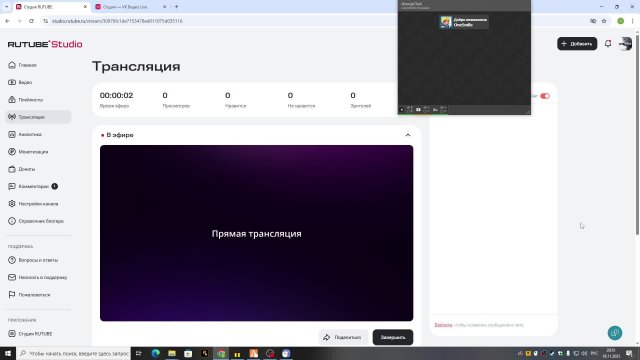Click the Комментарии speech bubble icon
The image size is (640, 360).
pyautogui.click(x=12, y=187)
